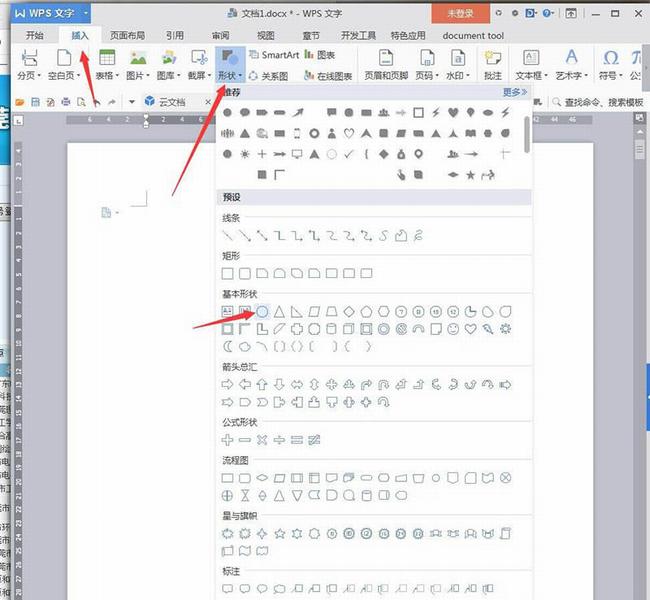
Task: Open the 页面布局 tab
Action: pyautogui.click(x=127, y=36)
